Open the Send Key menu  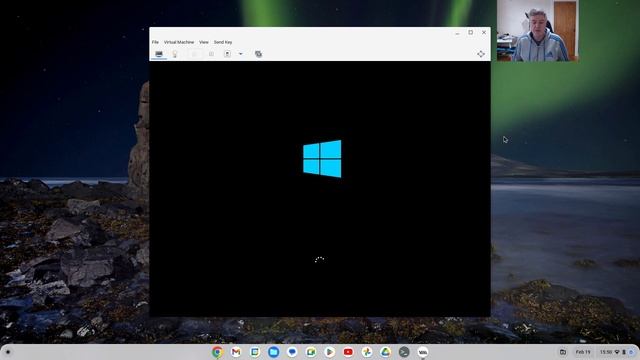[x=223, y=42]
